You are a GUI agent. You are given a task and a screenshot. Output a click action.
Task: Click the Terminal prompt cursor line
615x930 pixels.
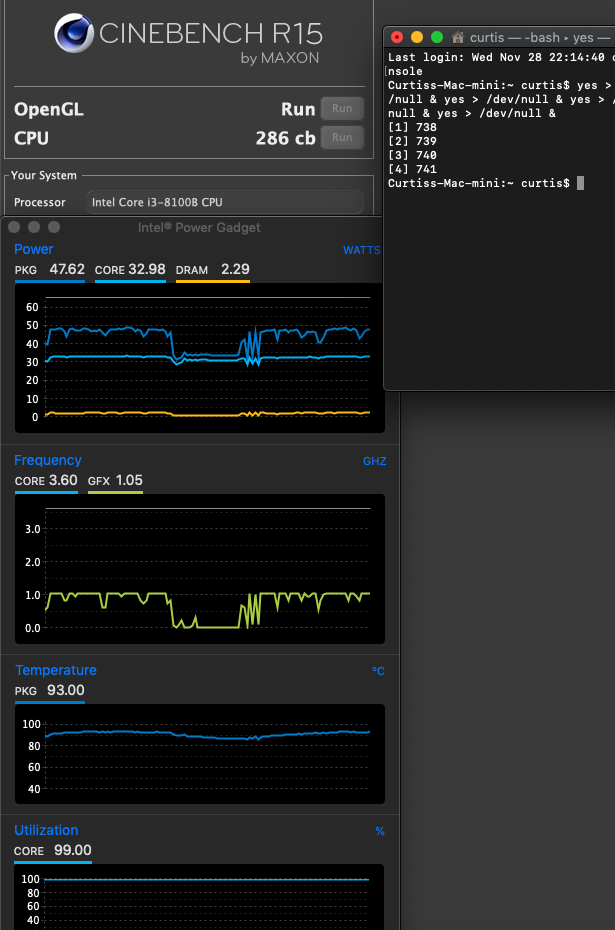[x=486, y=183]
